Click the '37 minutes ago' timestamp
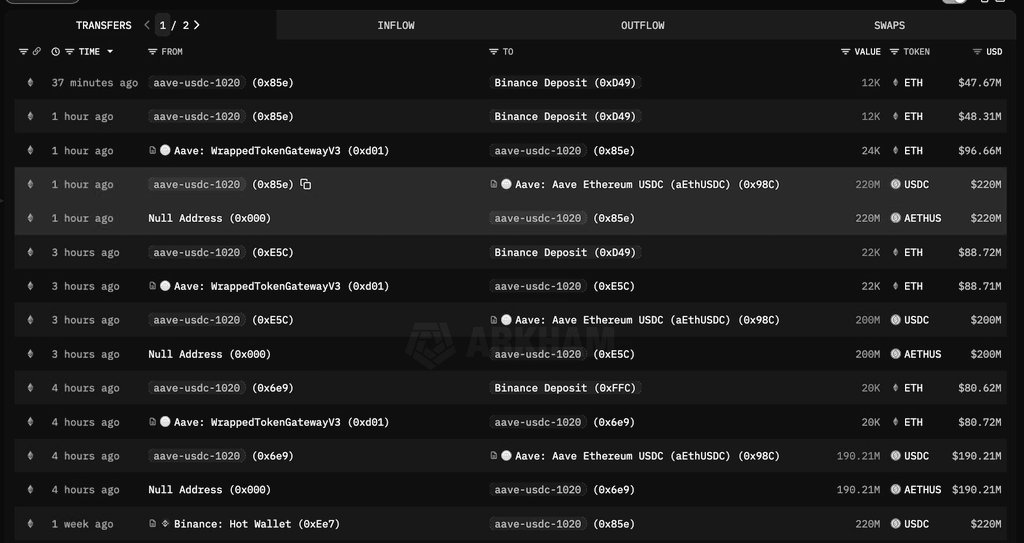This screenshot has width=1024, height=543. coord(95,82)
